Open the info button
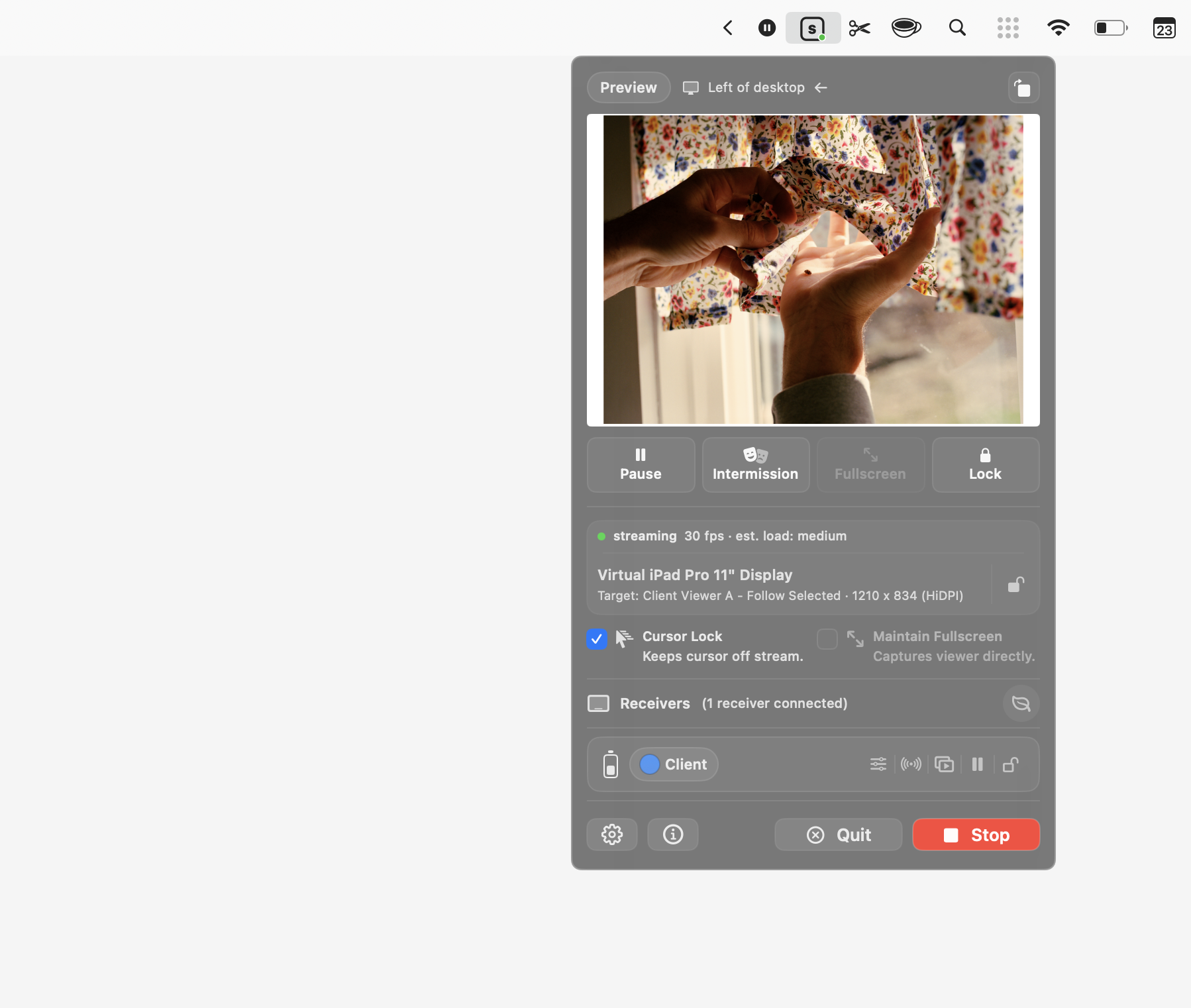This screenshot has height=1008, width=1191. (673, 834)
